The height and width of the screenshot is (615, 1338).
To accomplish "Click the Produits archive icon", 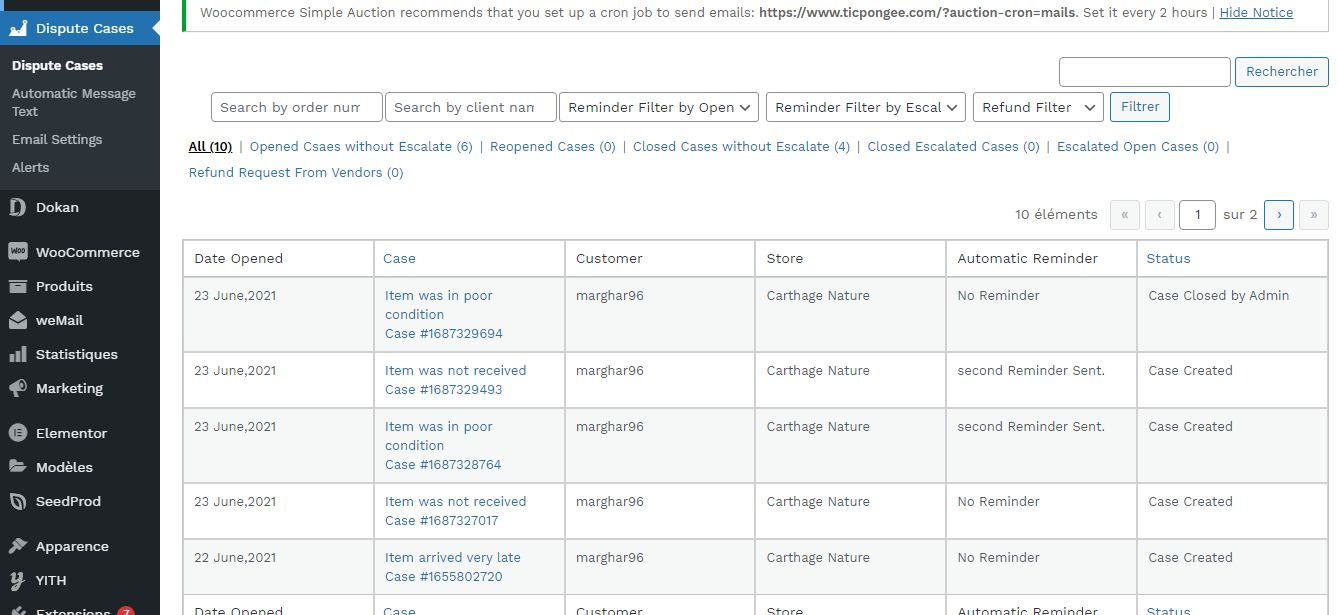I will click(17, 286).
